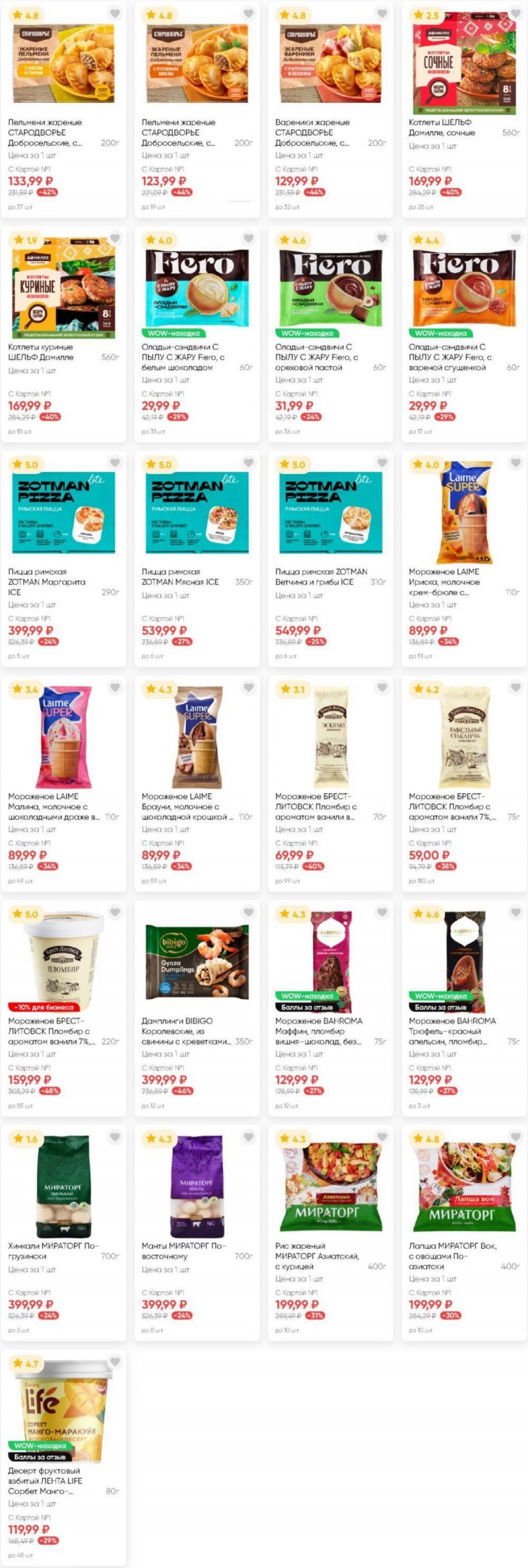This screenshot has width=528, height=1568.
Task: Click heart on Мороженое LAIME Ириска
Action: point(515,463)
